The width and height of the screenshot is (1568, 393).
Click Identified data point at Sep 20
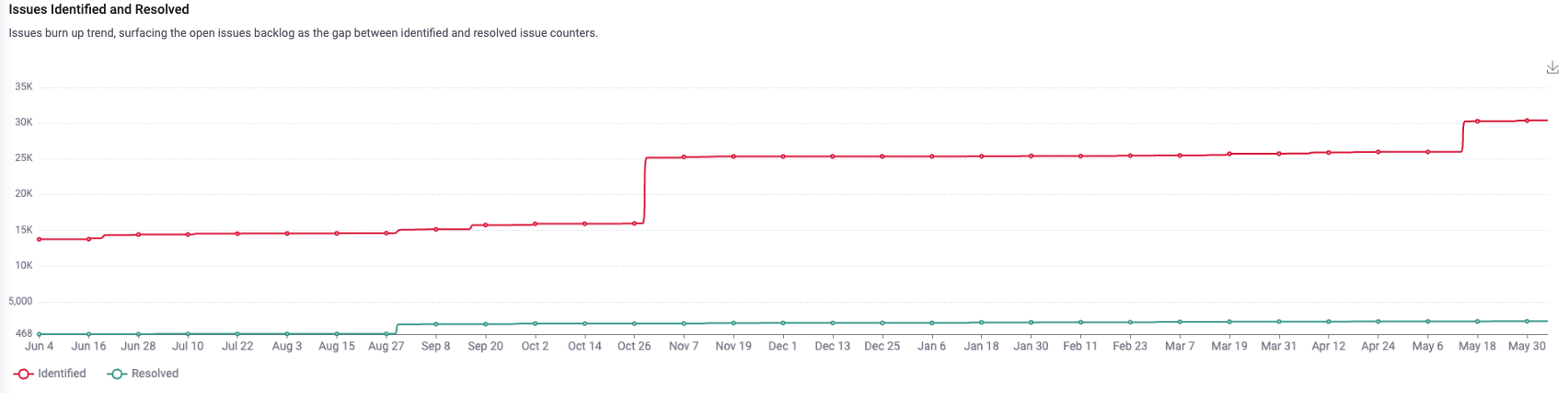pos(485,225)
